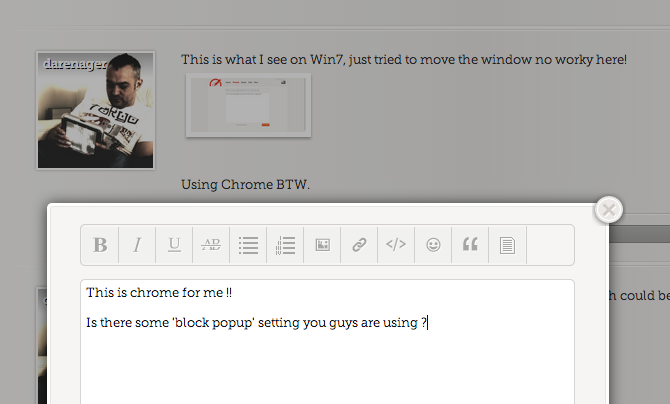
Task: Insert a bulleted list
Action: (x=248, y=245)
